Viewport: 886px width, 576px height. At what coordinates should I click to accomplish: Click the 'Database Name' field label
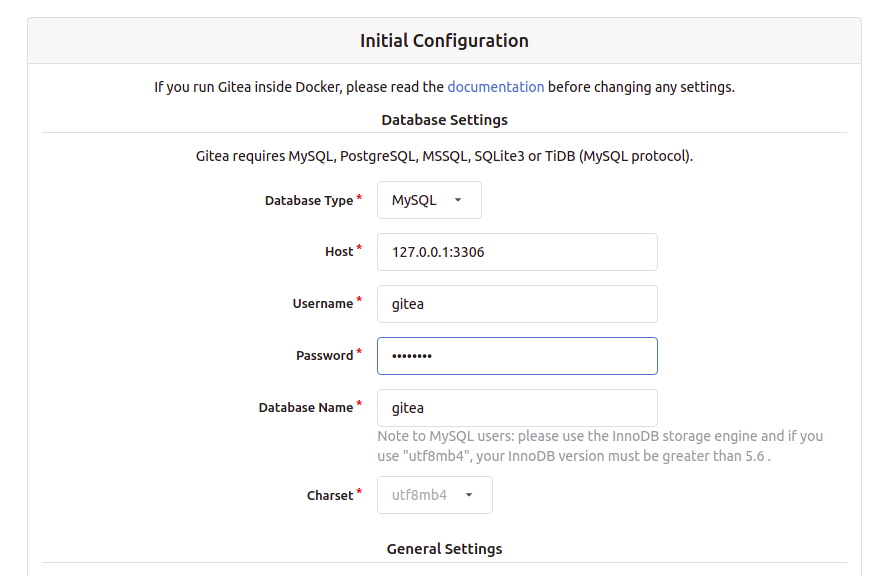[306, 408]
